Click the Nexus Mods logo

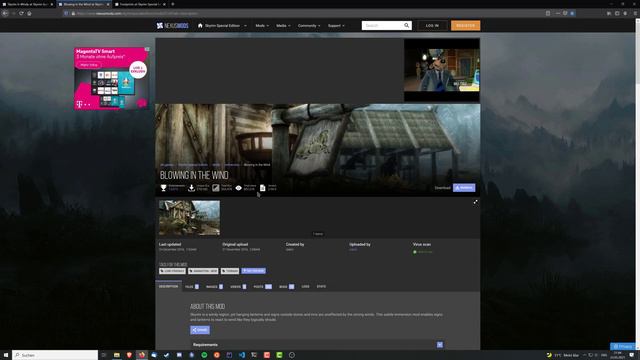coord(172,25)
